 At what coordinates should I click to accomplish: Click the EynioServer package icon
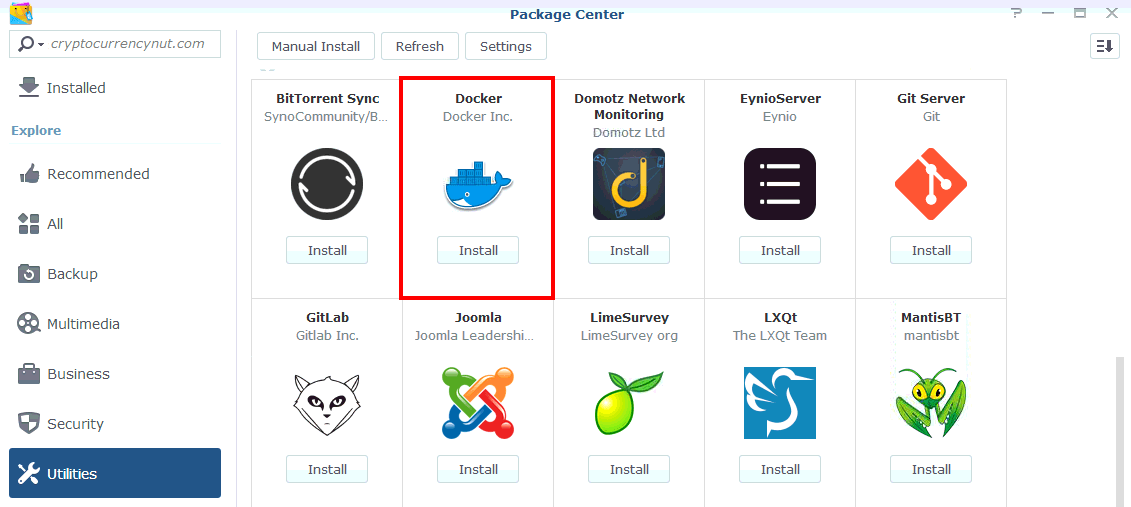pos(780,184)
